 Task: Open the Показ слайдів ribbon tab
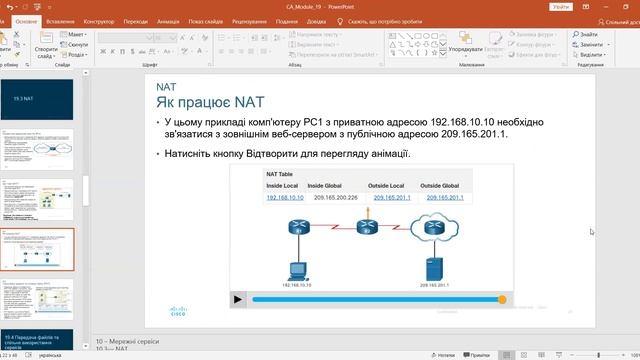click(206, 22)
